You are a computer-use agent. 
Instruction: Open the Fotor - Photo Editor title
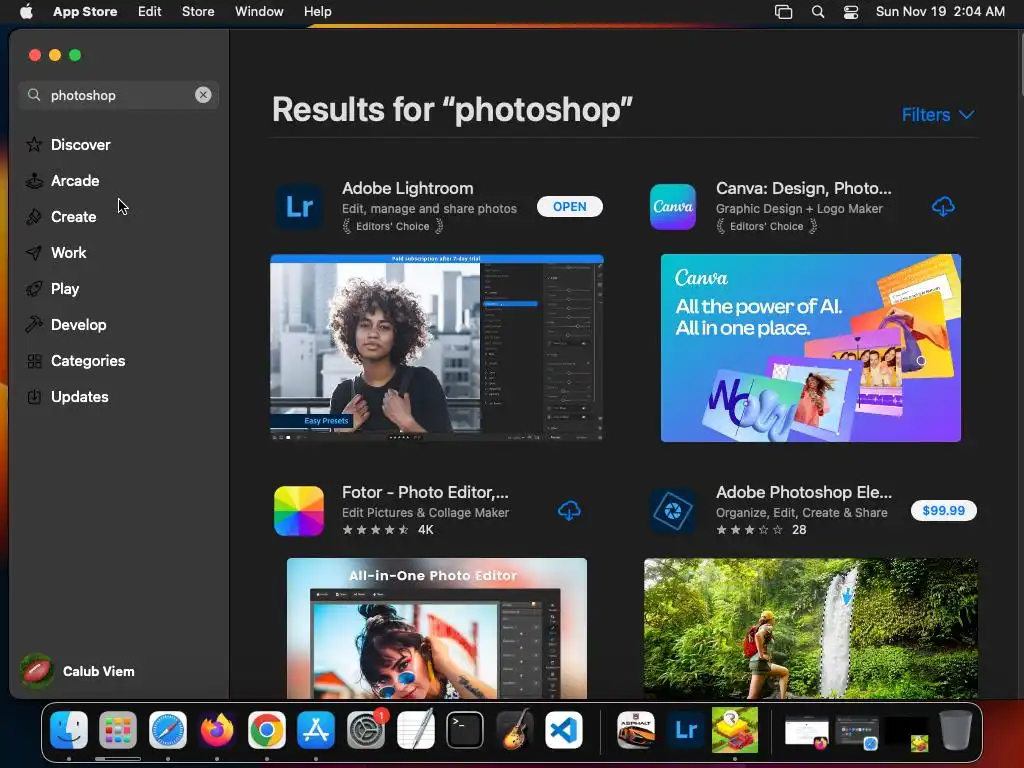pyautogui.click(x=425, y=492)
